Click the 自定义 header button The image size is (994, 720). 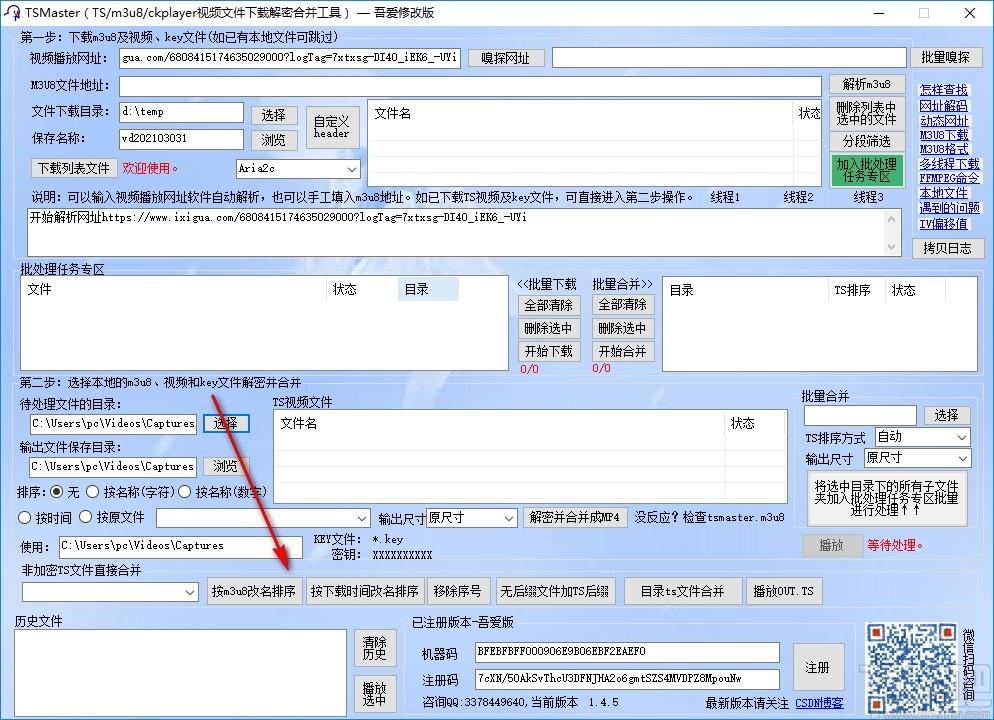tap(332, 127)
